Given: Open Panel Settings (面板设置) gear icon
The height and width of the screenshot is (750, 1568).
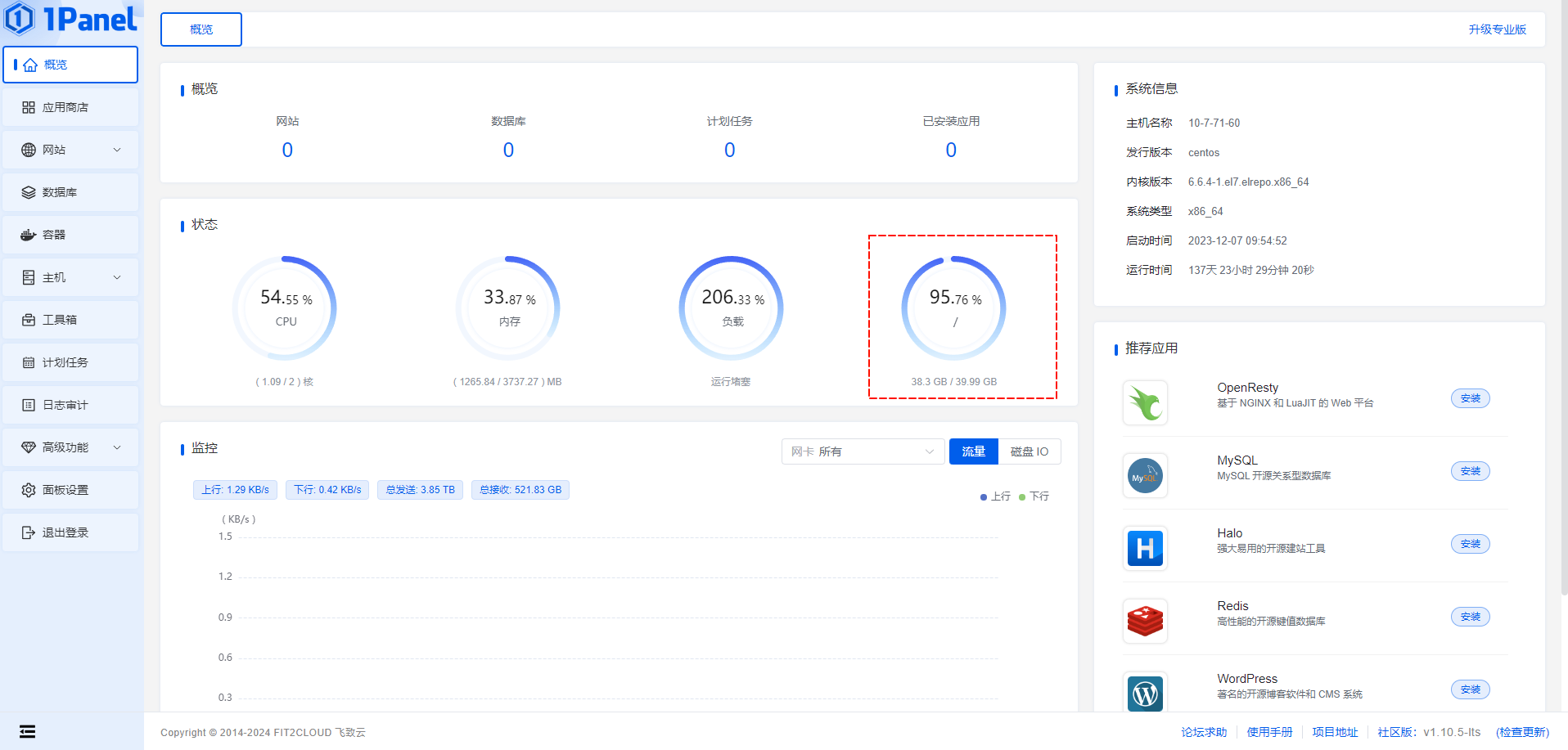Looking at the screenshot, I should [x=29, y=490].
